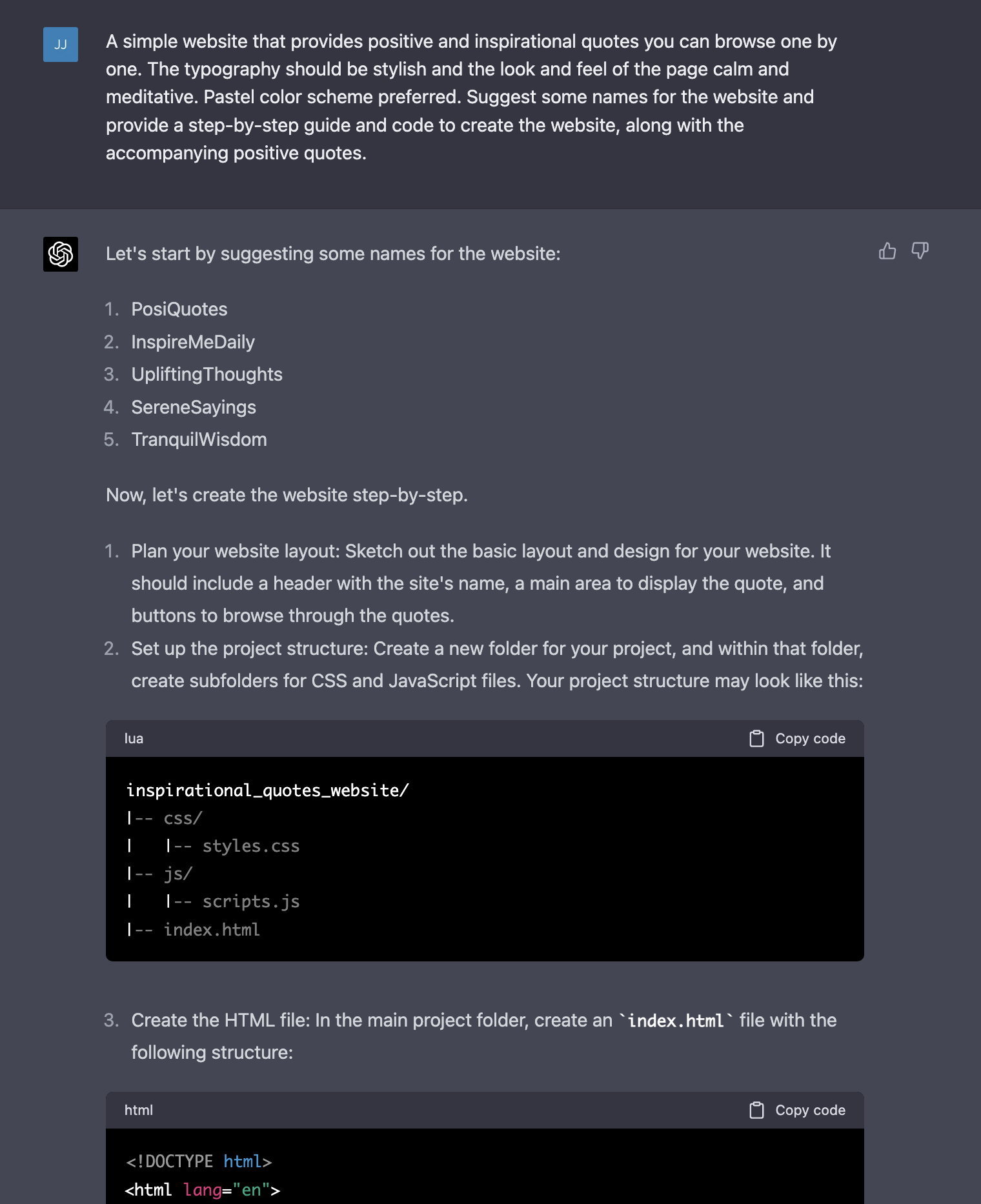The height and width of the screenshot is (1204, 981).
Task: Click the scripts.js line in the folder tree
Action: (250, 901)
